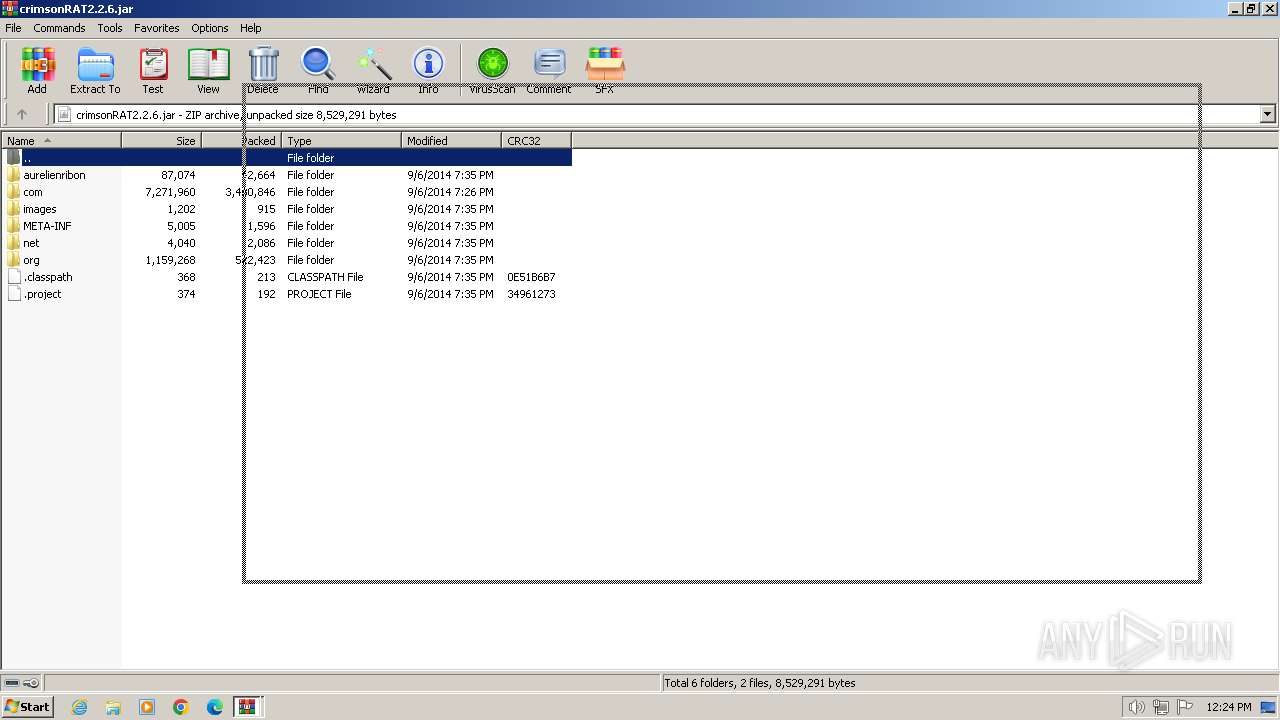The height and width of the screenshot is (720, 1280).
Task: Click 'CLASSPATH File' type cell
Action: tap(325, 277)
